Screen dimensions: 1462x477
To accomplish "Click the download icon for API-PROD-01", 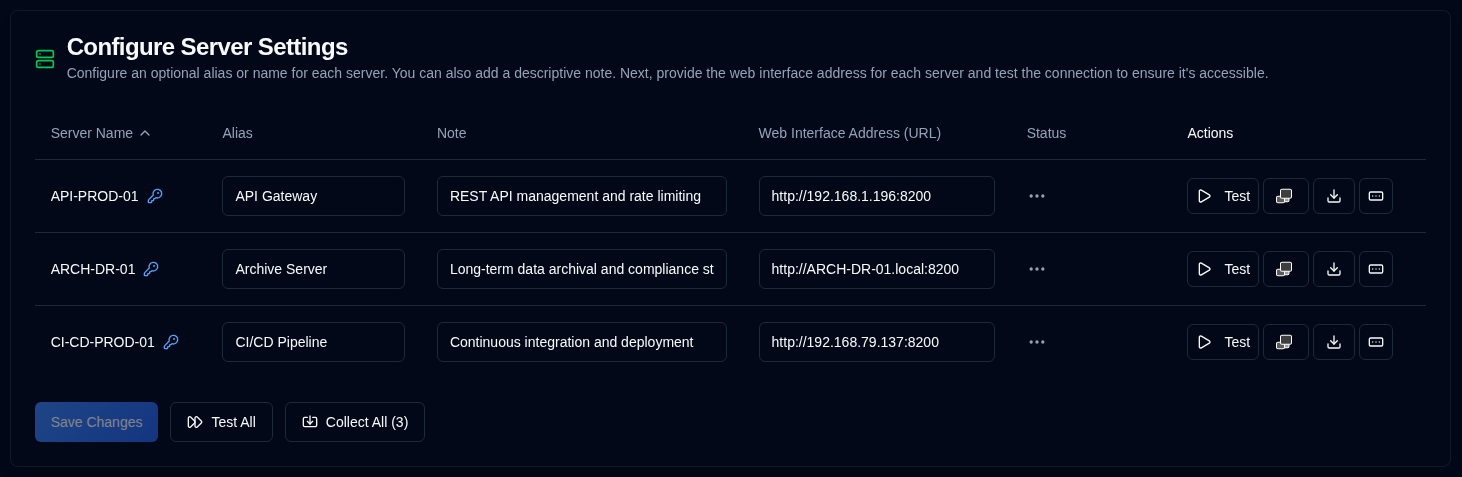I will [x=1333, y=196].
